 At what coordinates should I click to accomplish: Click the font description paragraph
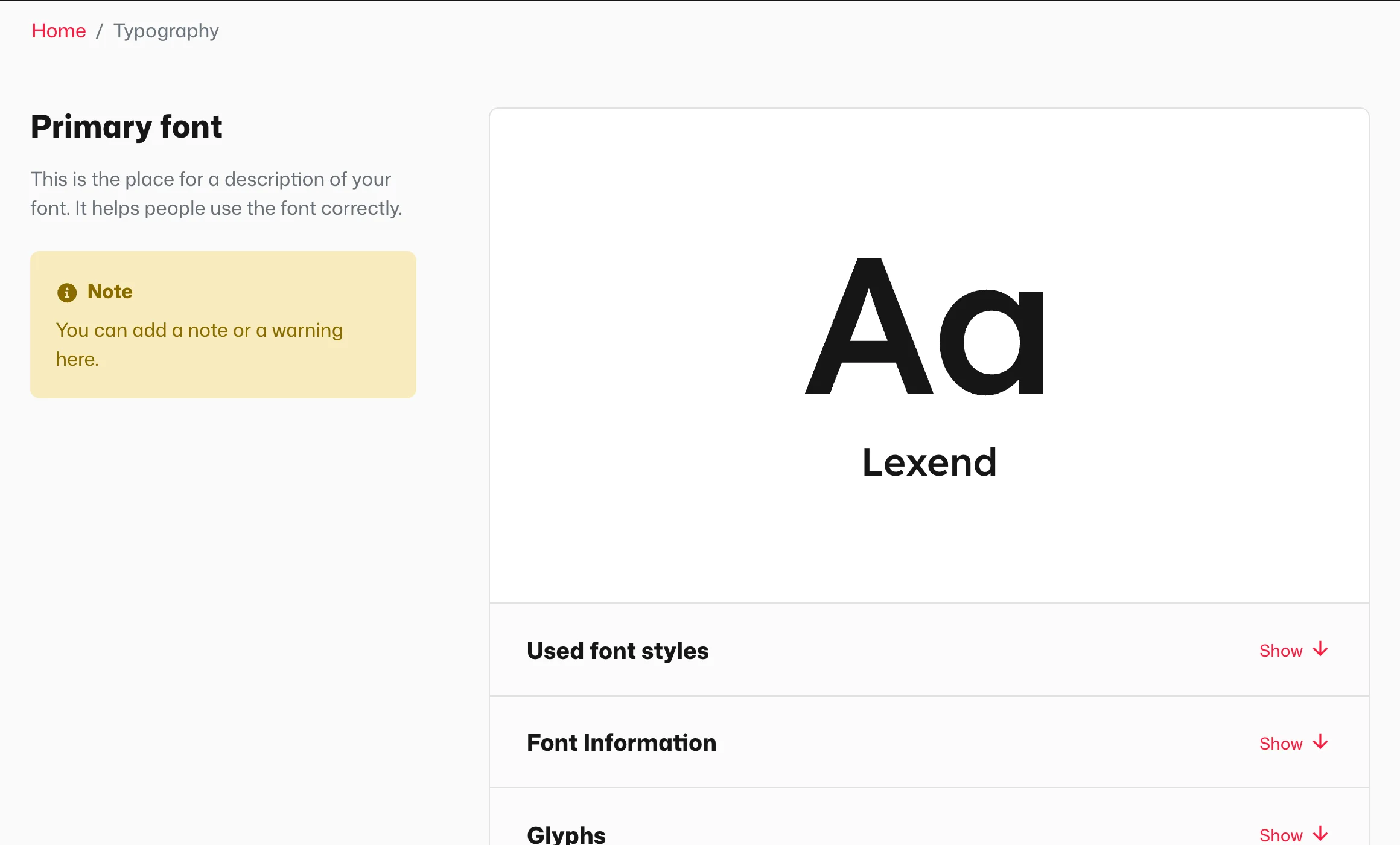tap(216, 194)
